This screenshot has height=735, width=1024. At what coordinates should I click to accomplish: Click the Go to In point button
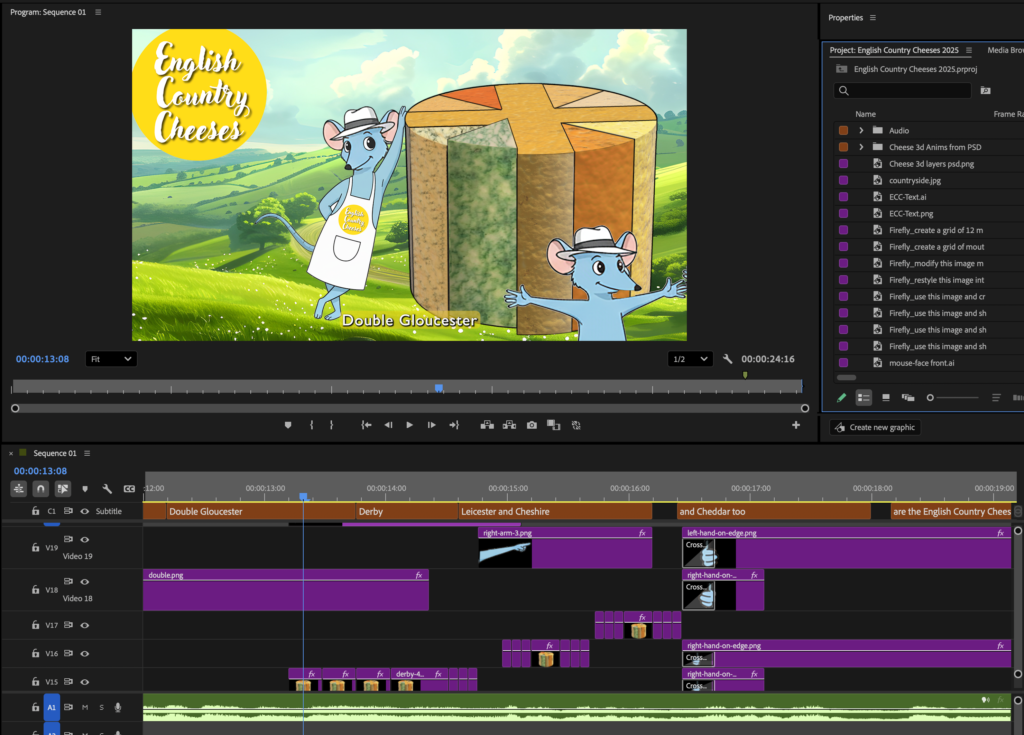point(366,425)
